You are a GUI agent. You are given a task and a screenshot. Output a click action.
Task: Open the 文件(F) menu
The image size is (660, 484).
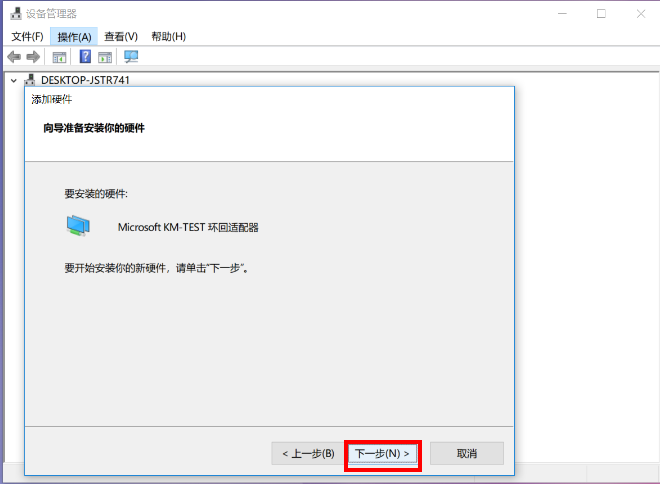point(27,36)
